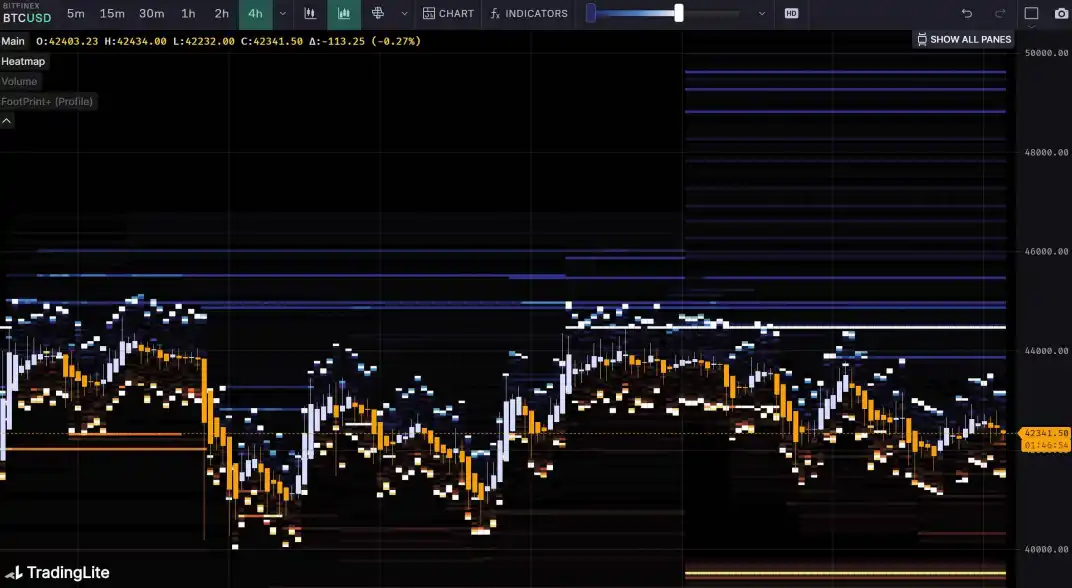The width and height of the screenshot is (1072, 588).
Task: Toggle the Heatmap layer visibility
Action: [23, 62]
